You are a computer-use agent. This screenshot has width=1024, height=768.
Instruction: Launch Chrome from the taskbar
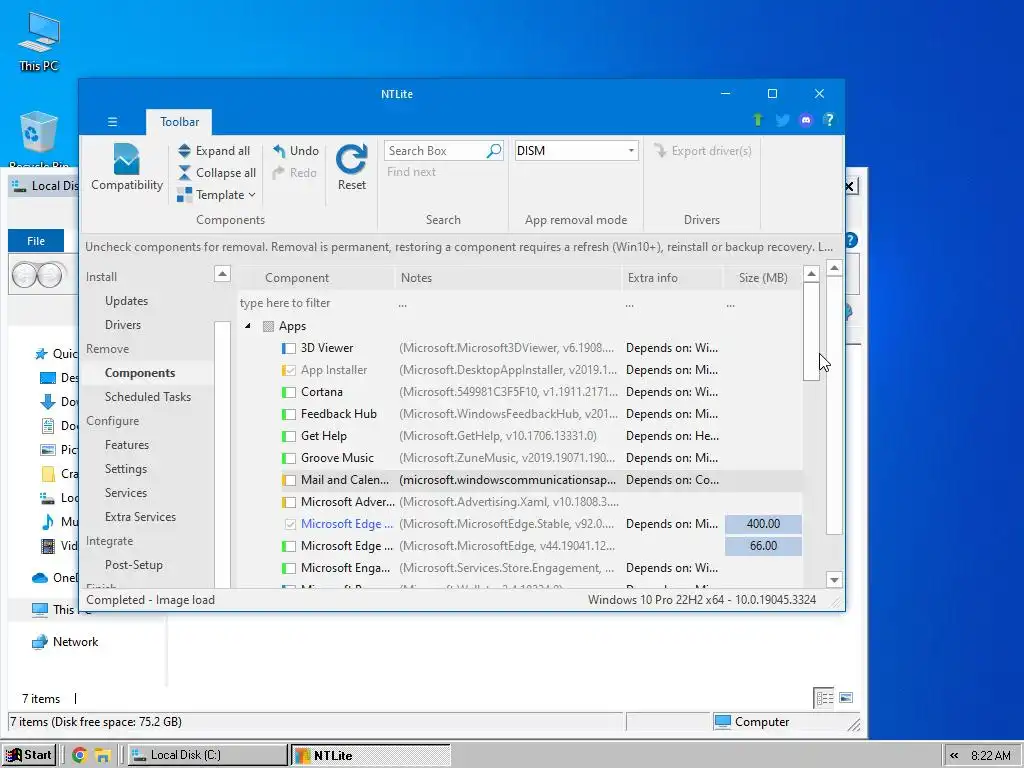pos(80,756)
